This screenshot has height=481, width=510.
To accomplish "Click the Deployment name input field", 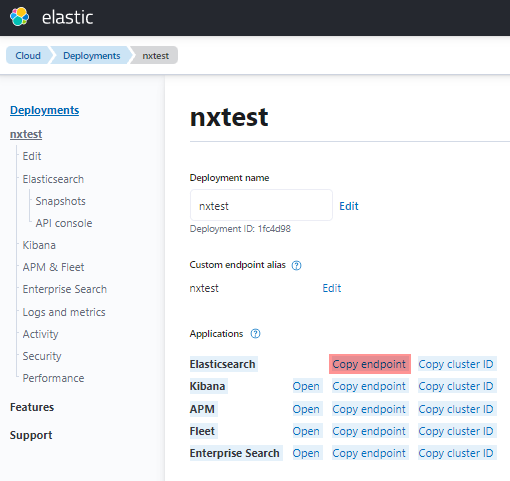I will pos(261,205).
